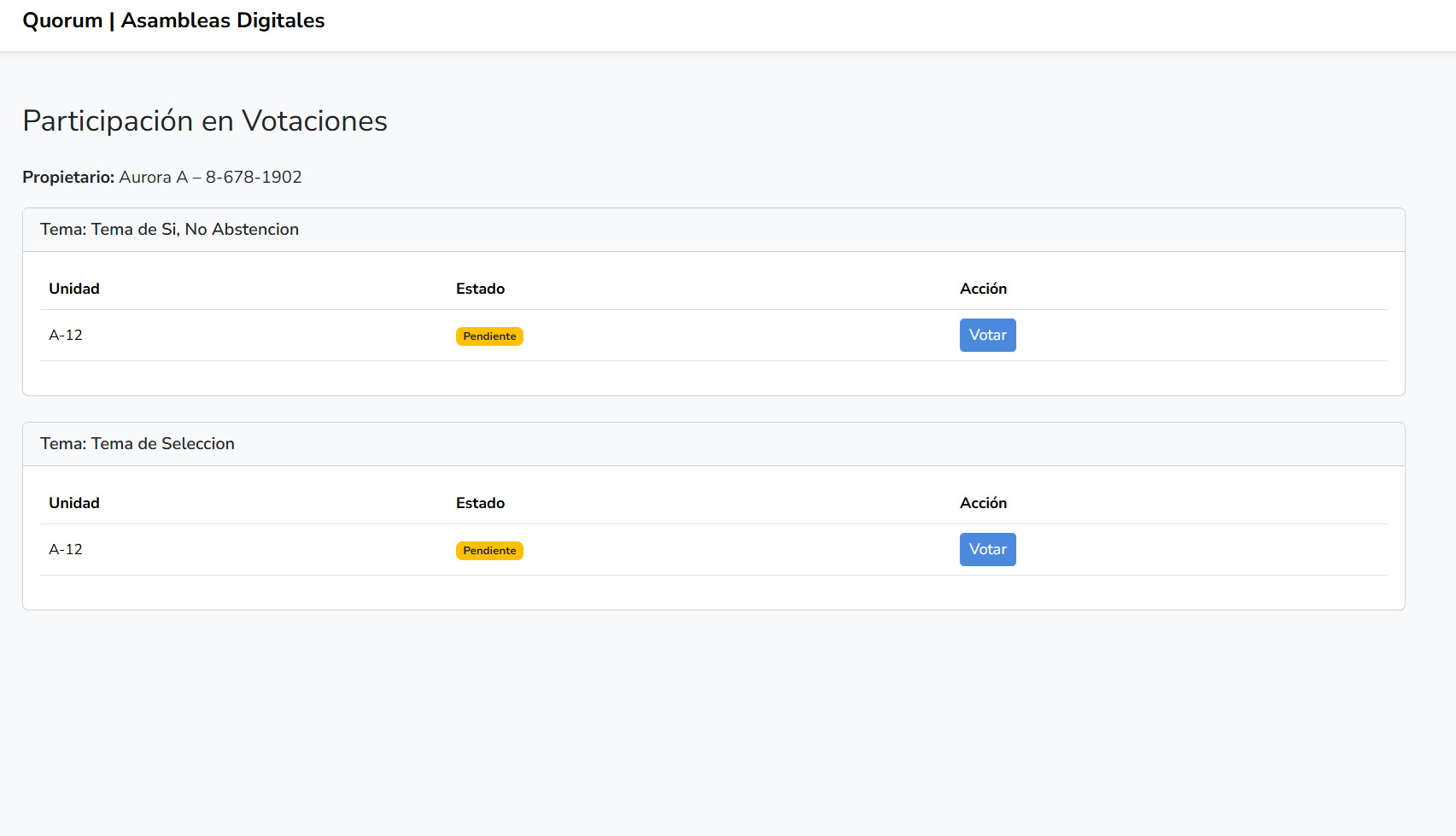Click Estado column header in Seleccion table

coord(480,503)
